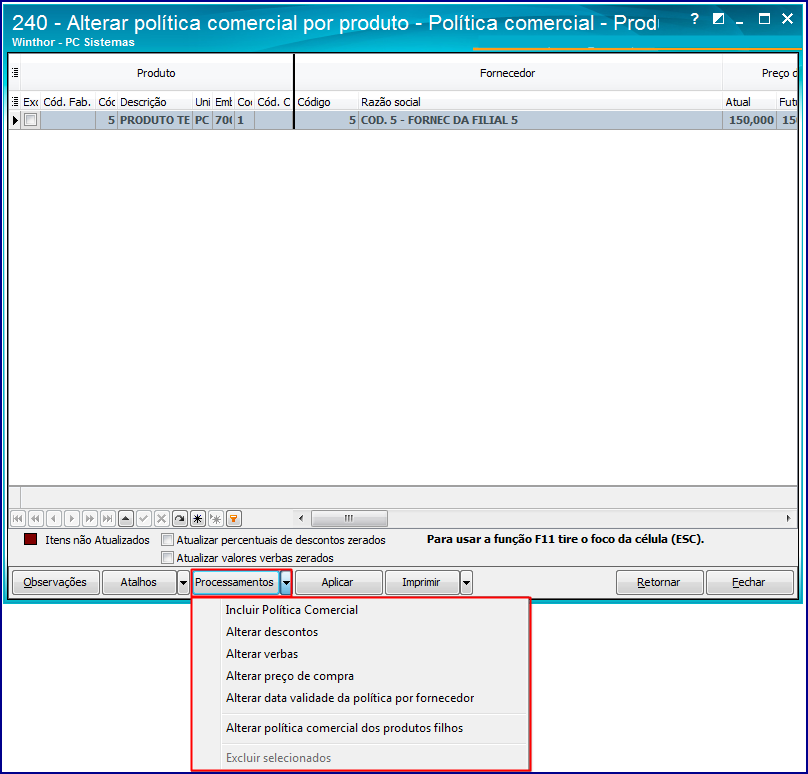Enable Atualizar percentuais de descontos zerados
This screenshot has height=774, width=808.
pyautogui.click(x=167, y=540)
